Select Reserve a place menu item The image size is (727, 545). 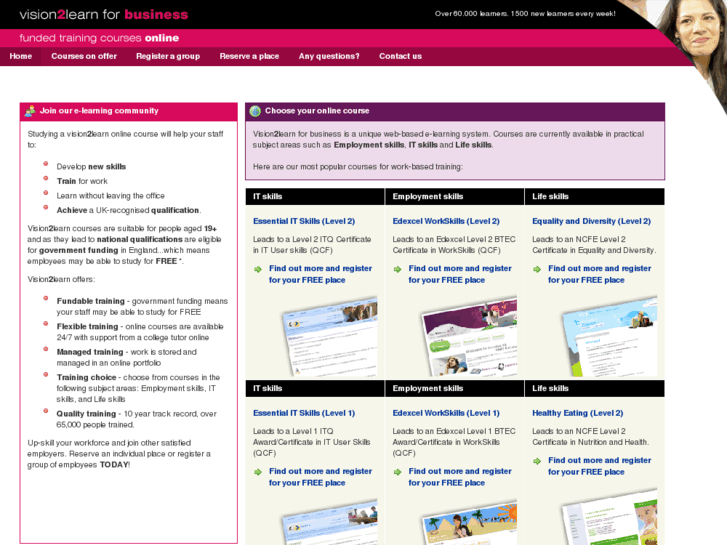pyautogui.click(x=249, y=56)
